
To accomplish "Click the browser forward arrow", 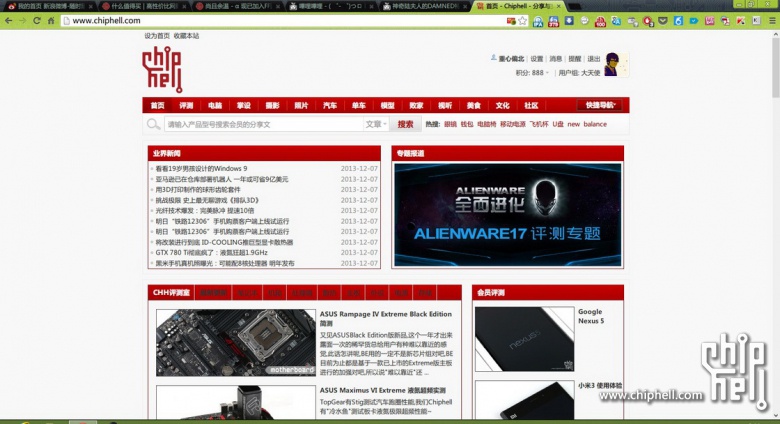I will tap(22, 21).
